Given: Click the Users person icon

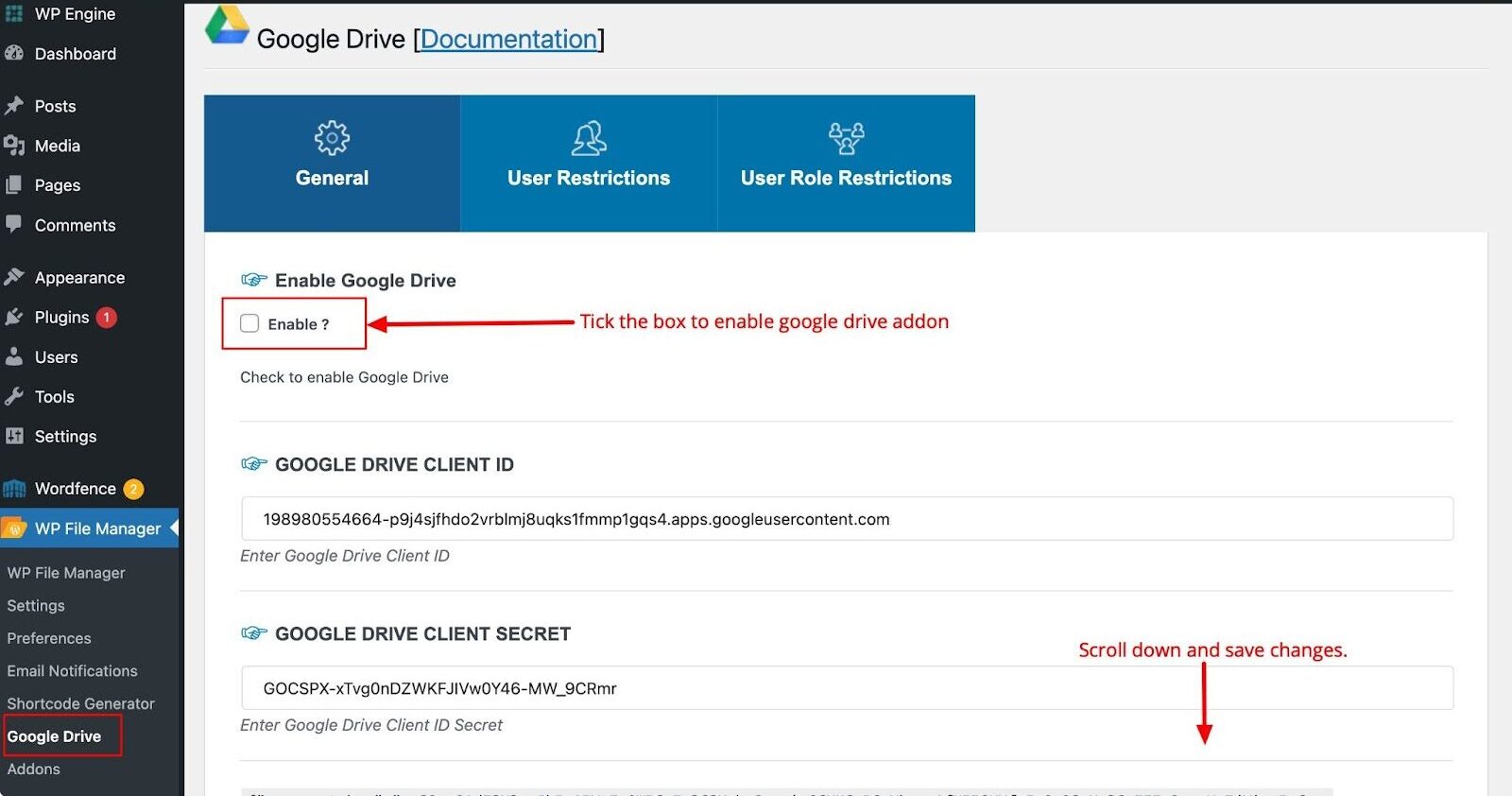Looking at the screenshot, I should coord(14,356).
